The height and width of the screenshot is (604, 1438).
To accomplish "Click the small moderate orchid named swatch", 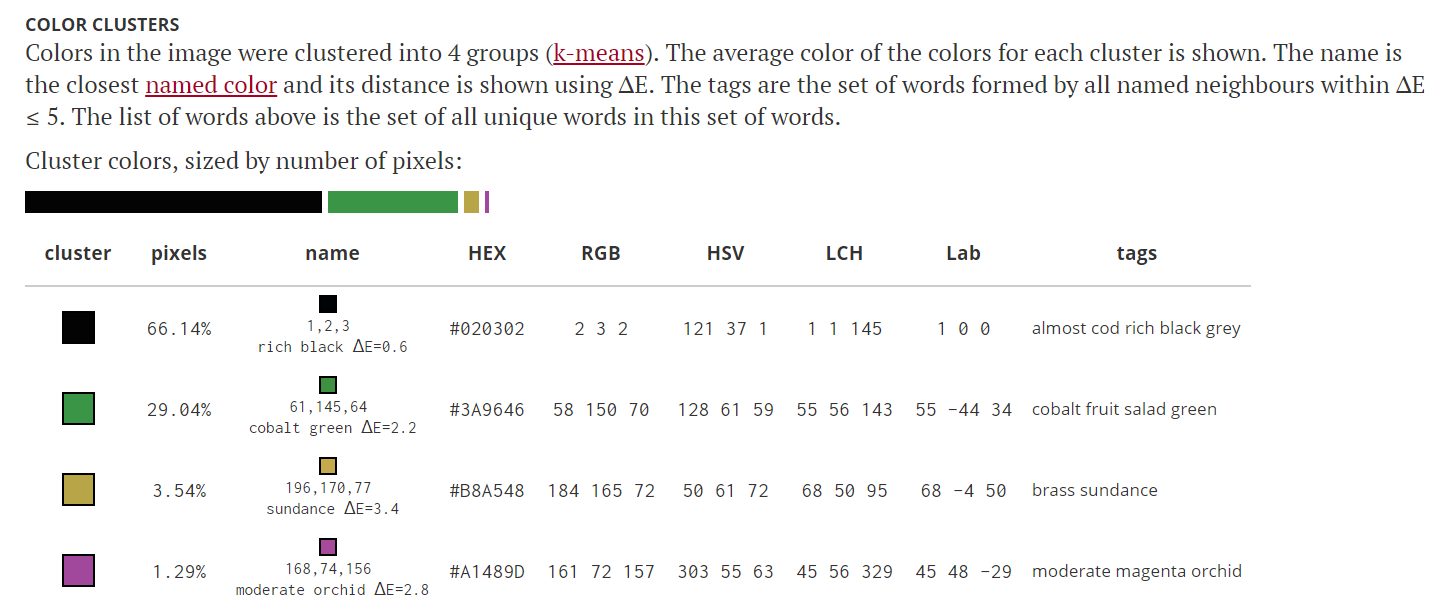I will pos(328,547).
